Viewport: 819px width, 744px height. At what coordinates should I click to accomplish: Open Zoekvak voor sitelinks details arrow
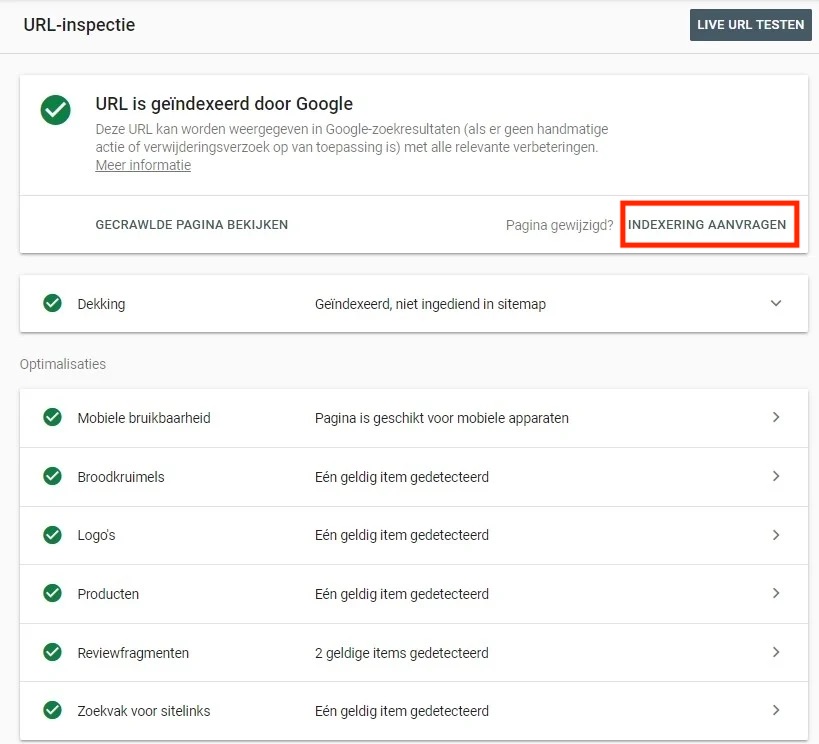point(776,710)
